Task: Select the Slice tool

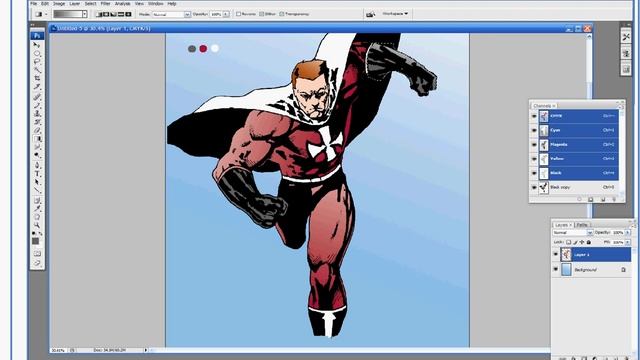Action: coord(37,87)
